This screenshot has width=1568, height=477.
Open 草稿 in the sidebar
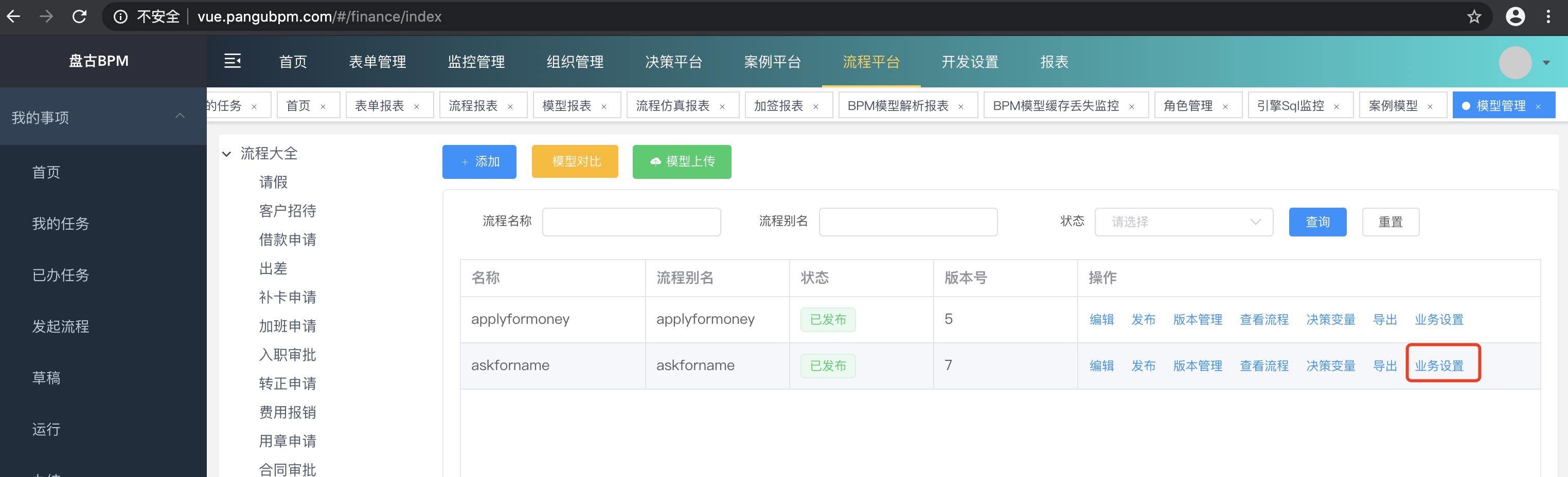coord(46,378)
